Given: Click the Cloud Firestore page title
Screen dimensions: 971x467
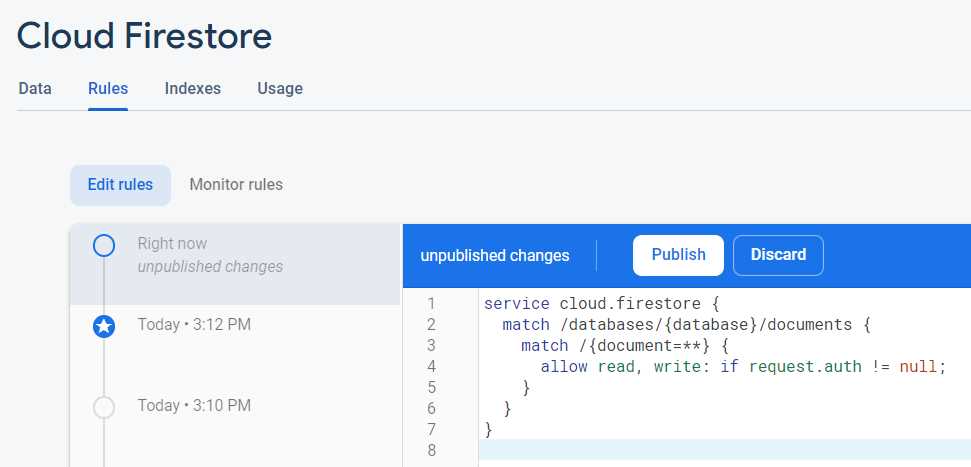Looking at the screenshot, I should click(x=144, y=35).
